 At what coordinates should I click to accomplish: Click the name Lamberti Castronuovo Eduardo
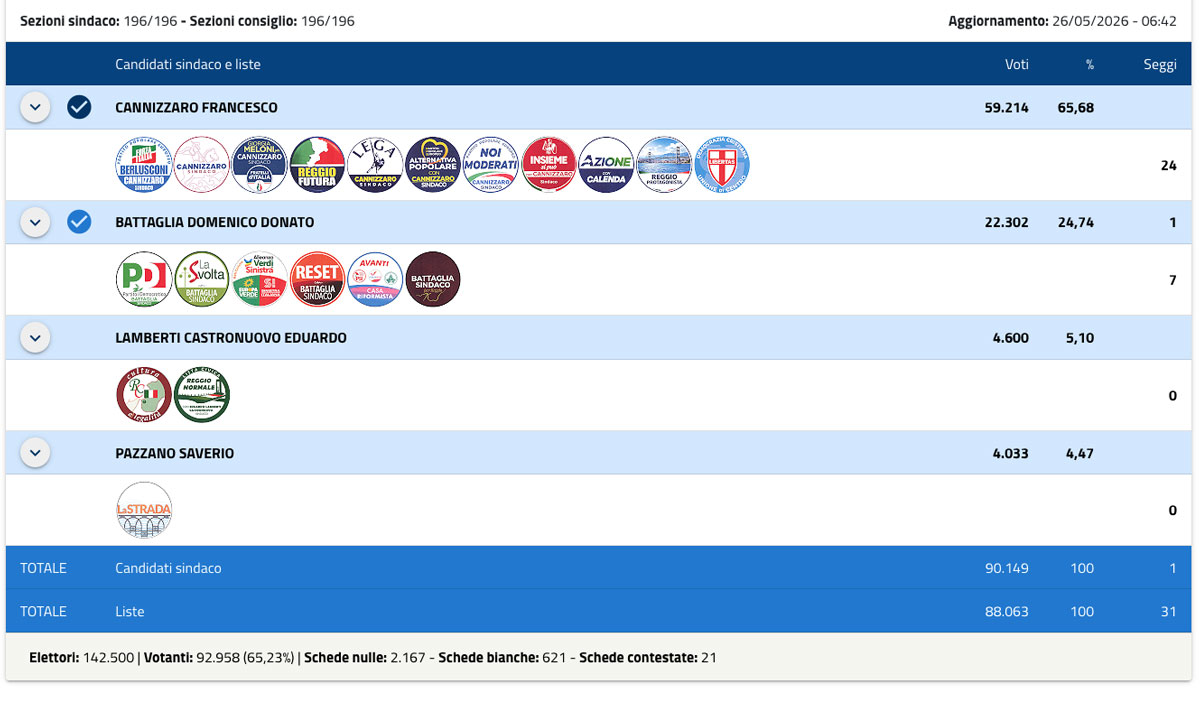click(231, 338)
